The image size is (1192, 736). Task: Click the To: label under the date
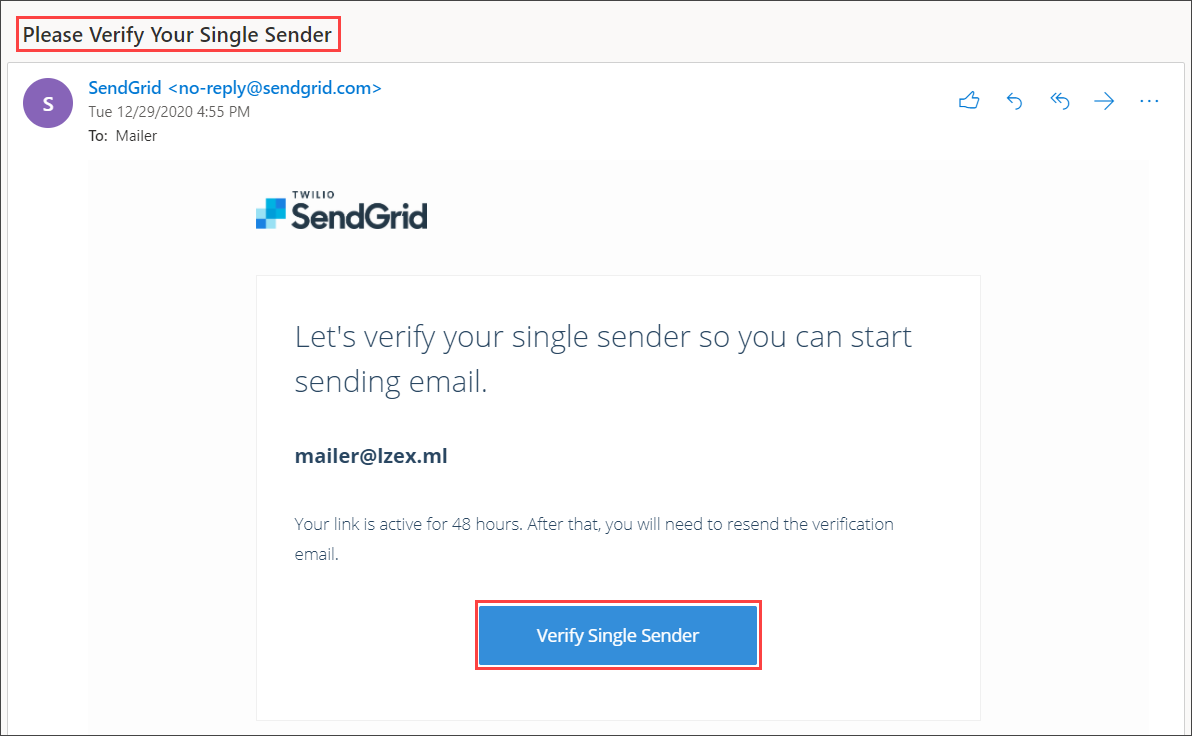tap(98, 136)
